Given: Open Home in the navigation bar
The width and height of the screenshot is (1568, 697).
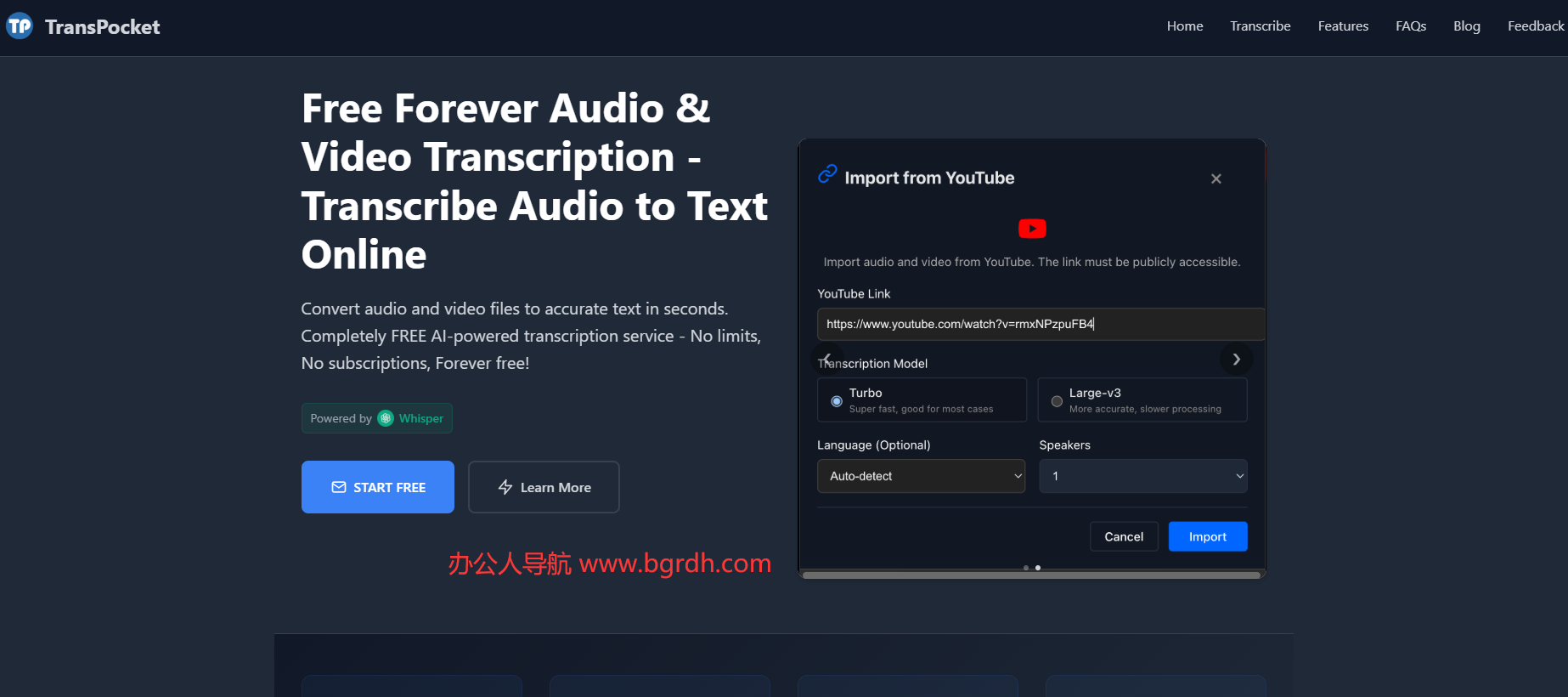Looking at the screenshot, I should click(1185, 26).
